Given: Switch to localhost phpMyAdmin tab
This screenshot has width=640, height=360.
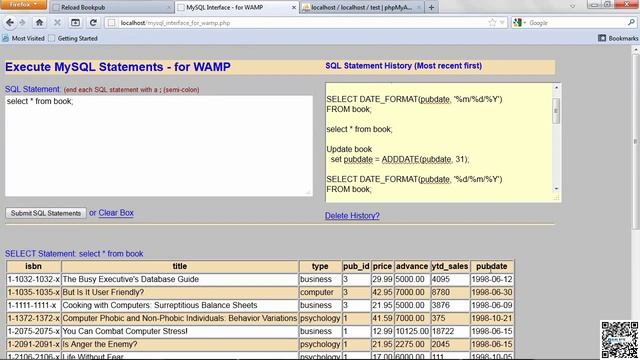Looking at the screenshot, I should (x=362, y=7).
